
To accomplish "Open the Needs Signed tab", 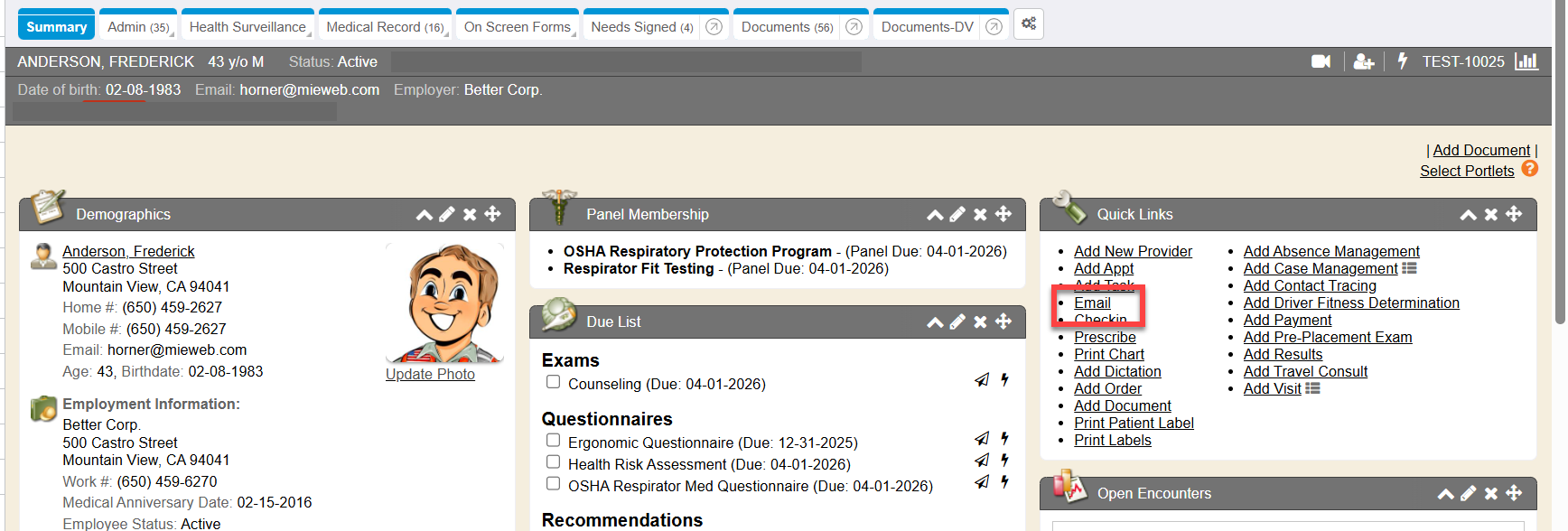I will pos(641,27).
